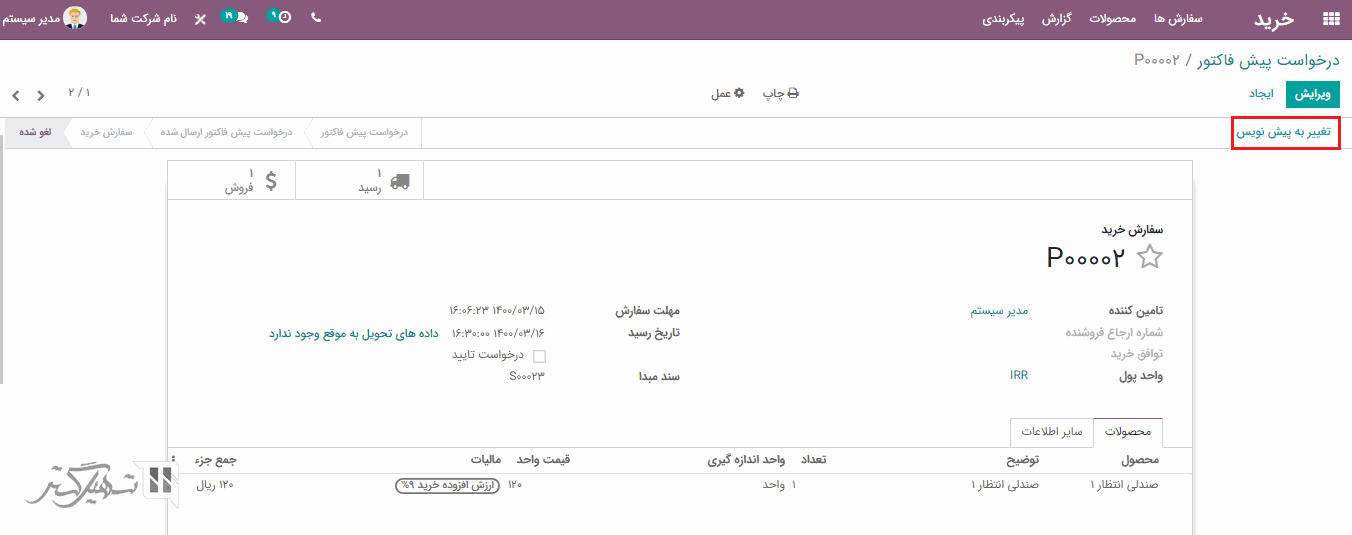Mark order P00002 with the star
Screen dimensions: 1352x535
pyautogui.click(x=1150, y=257)
